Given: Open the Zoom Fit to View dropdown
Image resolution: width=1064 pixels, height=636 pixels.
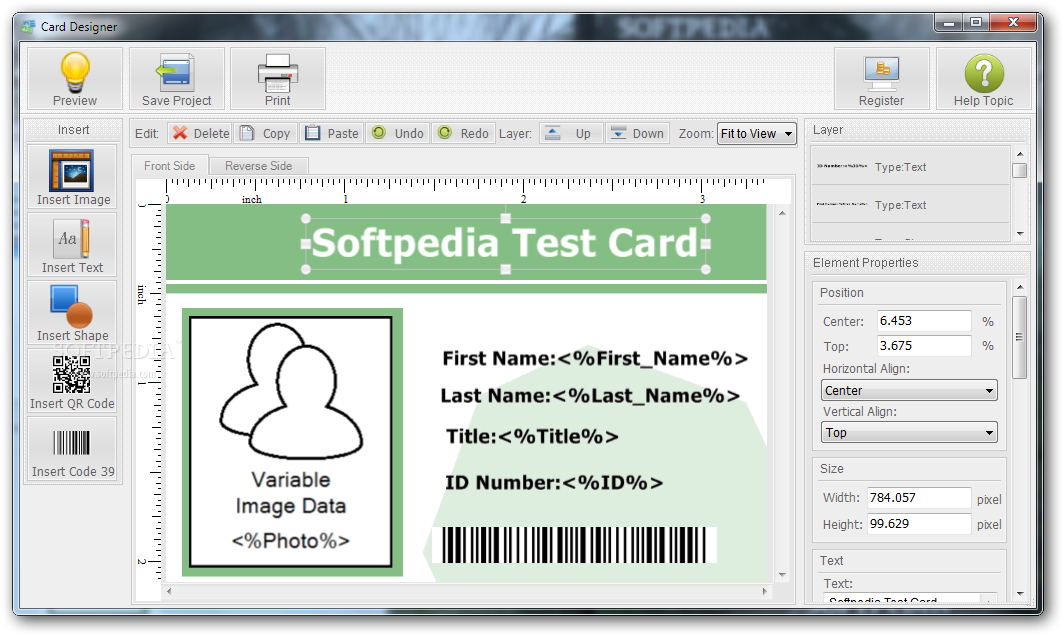Looking at the screenshot, I should click(x=757, y=134).
